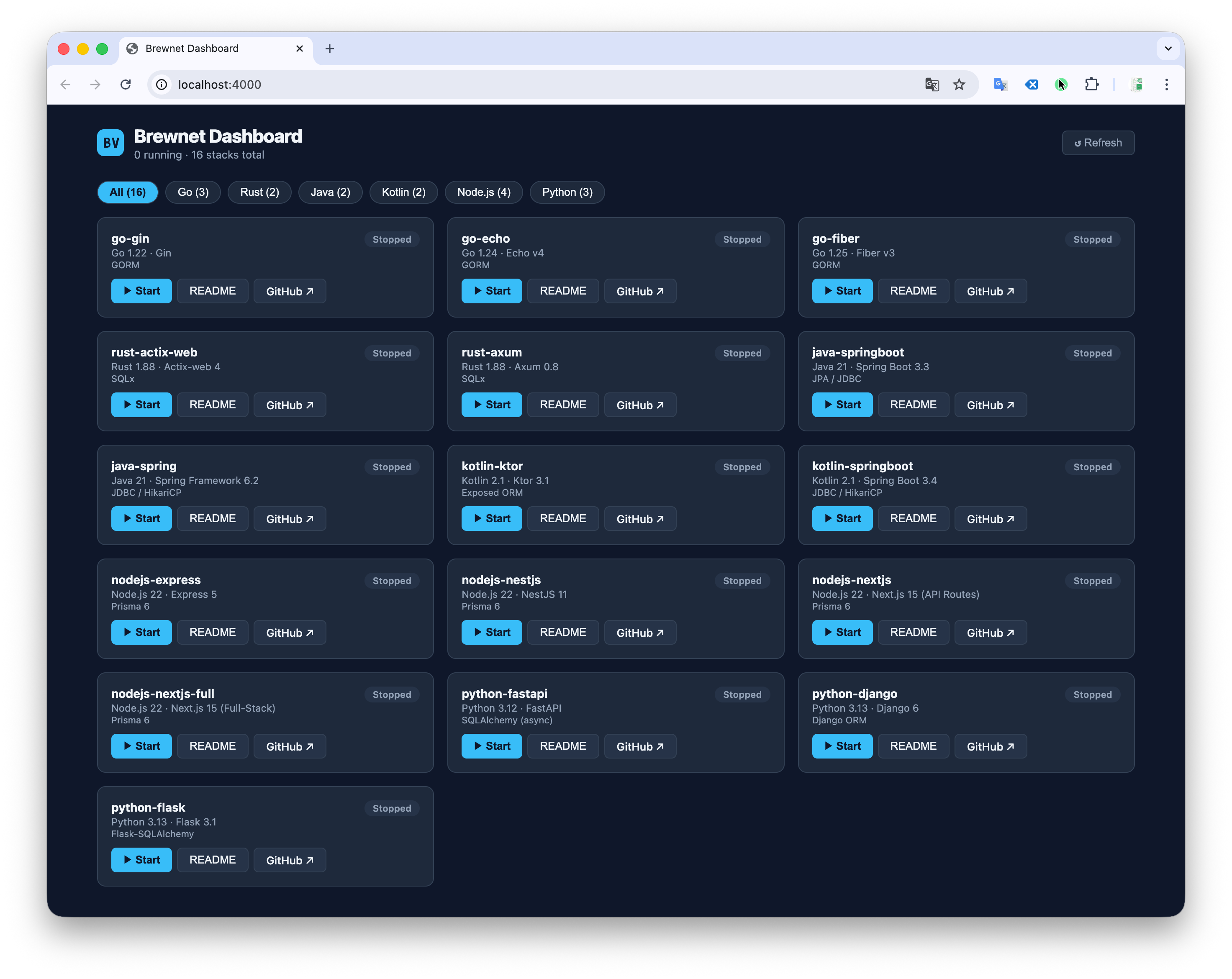
Task: Select the Node.js (4) filter
Action: [x=483, y=192]
